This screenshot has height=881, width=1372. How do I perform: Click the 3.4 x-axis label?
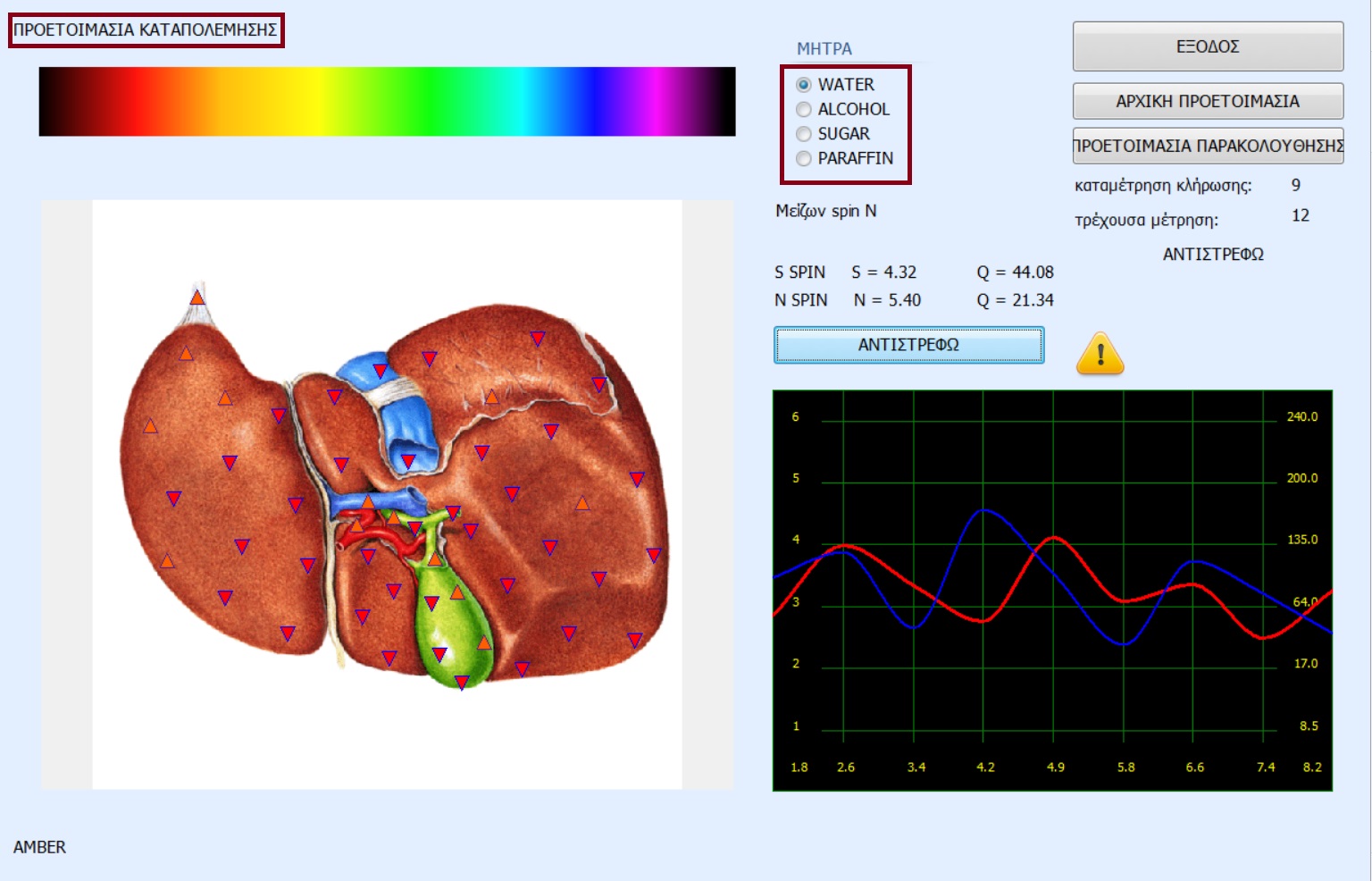click(x=916, y=768)
